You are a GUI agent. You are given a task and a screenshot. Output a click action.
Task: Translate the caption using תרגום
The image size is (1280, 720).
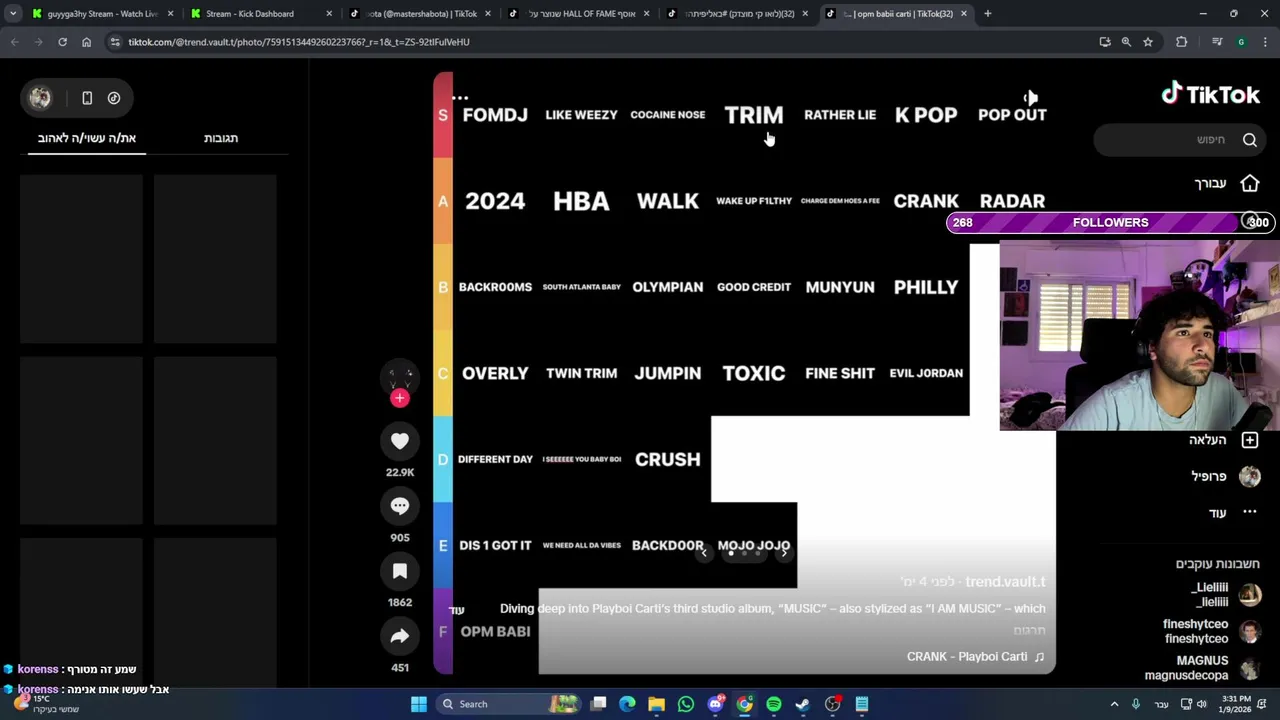click(x=1029, y=631)
